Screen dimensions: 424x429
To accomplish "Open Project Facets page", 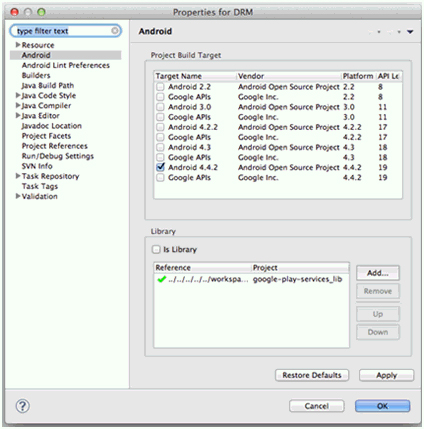I will point(46,136).
